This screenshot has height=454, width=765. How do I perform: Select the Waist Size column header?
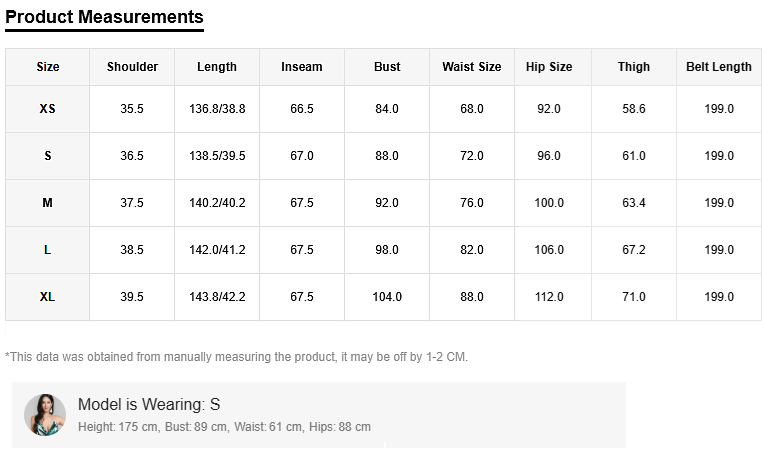click(472, 67)
